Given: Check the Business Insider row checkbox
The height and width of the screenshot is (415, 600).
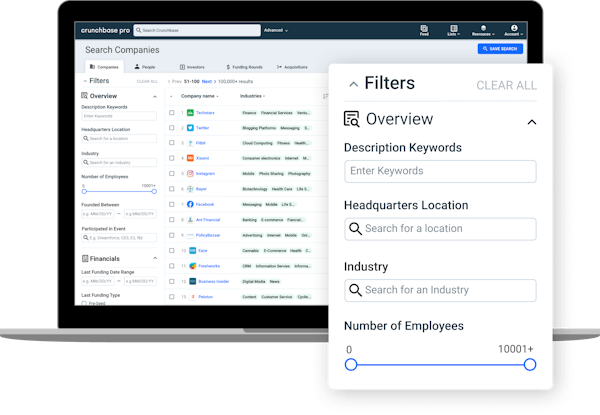Looking at the screenshot, I should [x=171, y=281].
